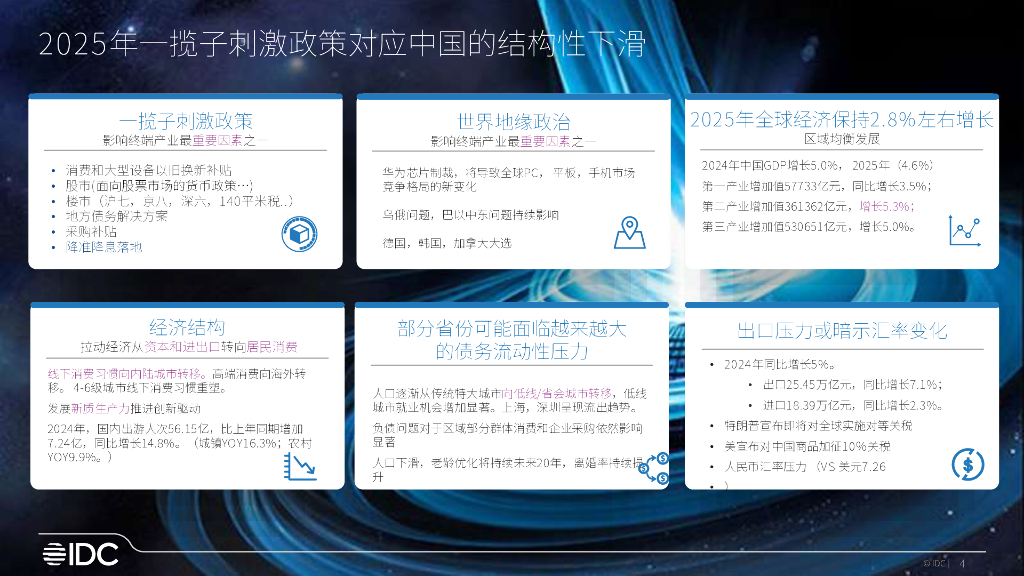This screenshot has width=1024, height=576.
Task: Click the subtitle 拉动经济从资本和进出口转向居民消费
Action: 189,347
